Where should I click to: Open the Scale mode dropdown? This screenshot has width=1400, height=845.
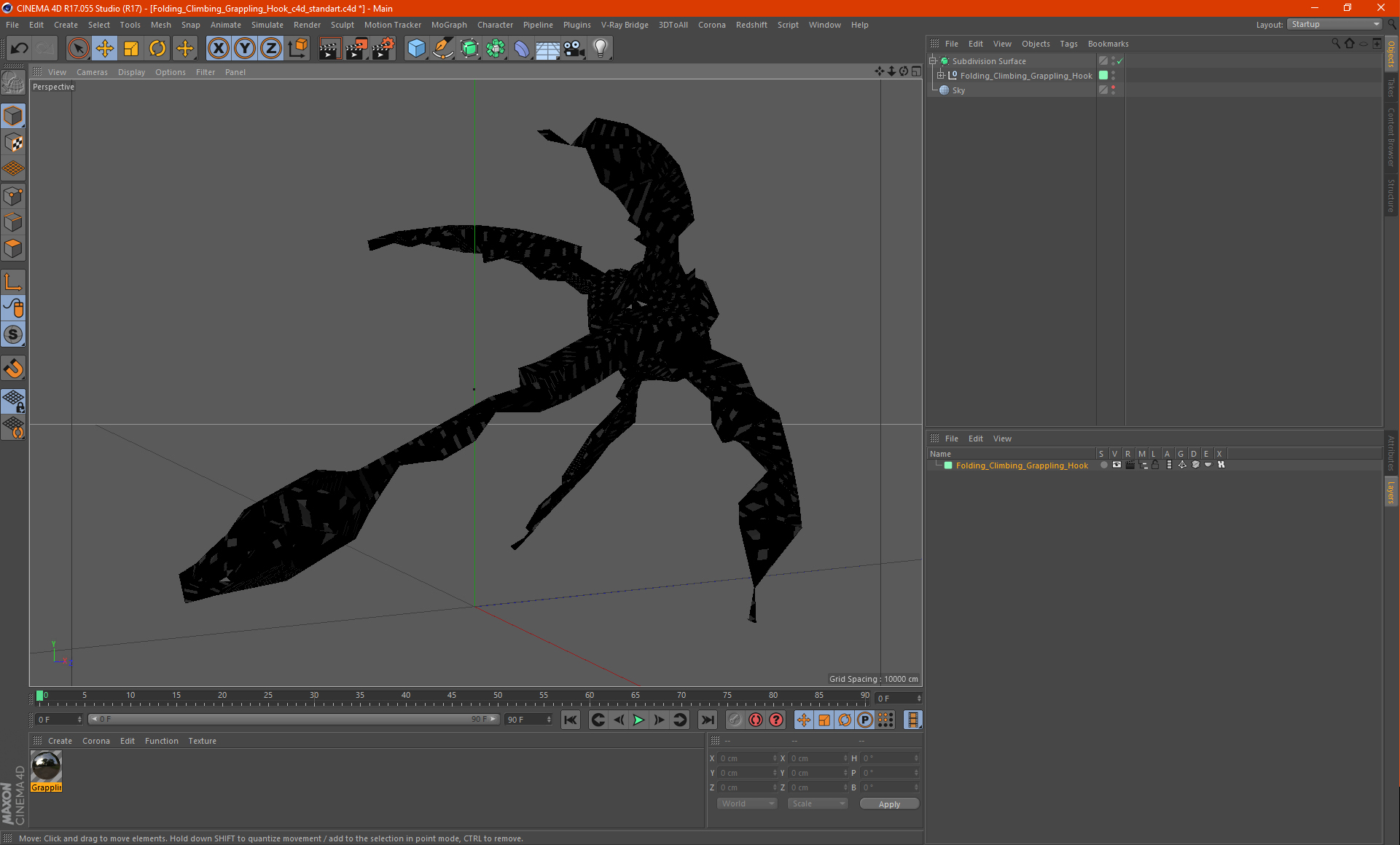818,803
